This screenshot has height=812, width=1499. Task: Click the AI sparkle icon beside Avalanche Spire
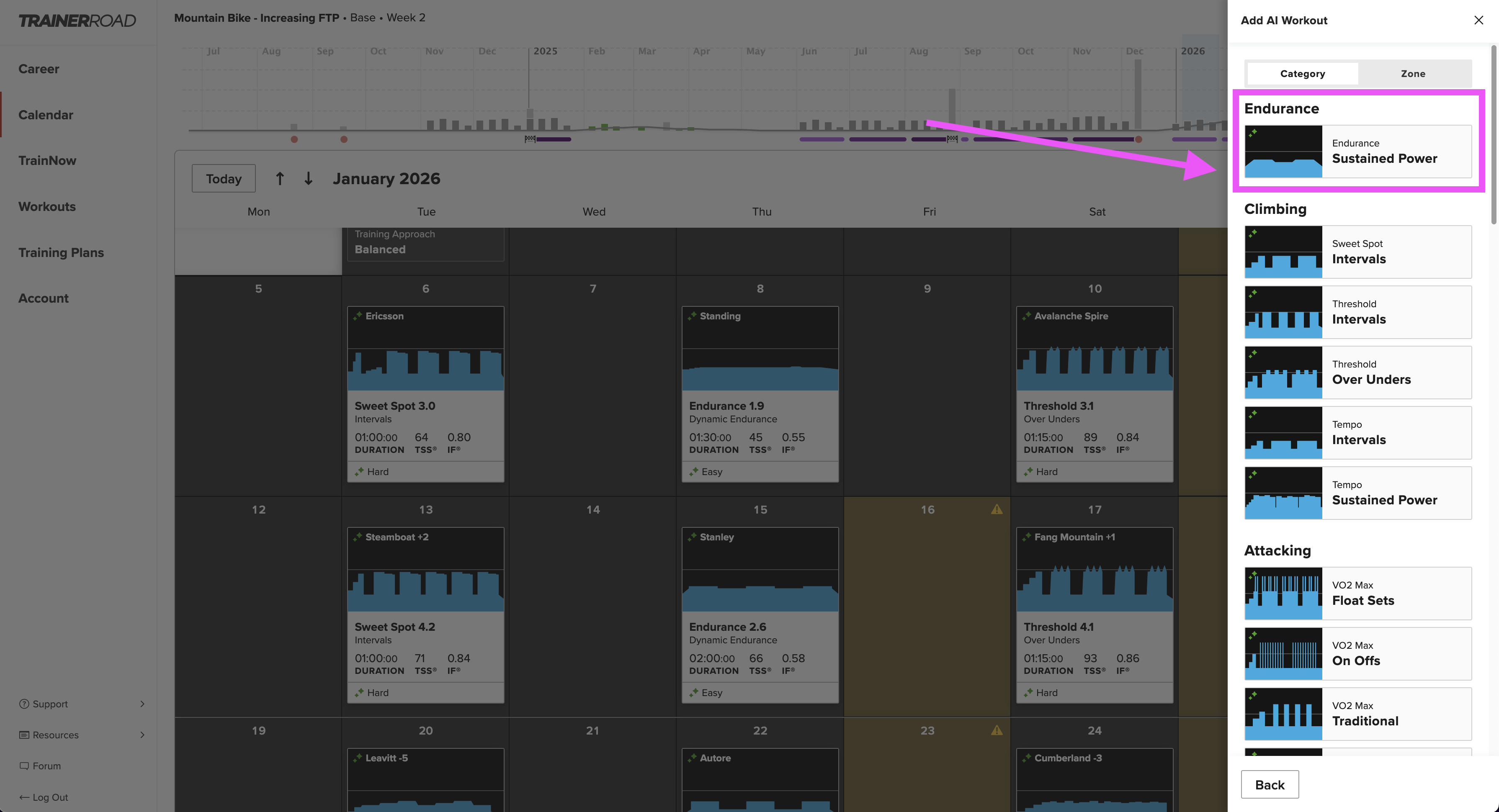coord(1027,316)
